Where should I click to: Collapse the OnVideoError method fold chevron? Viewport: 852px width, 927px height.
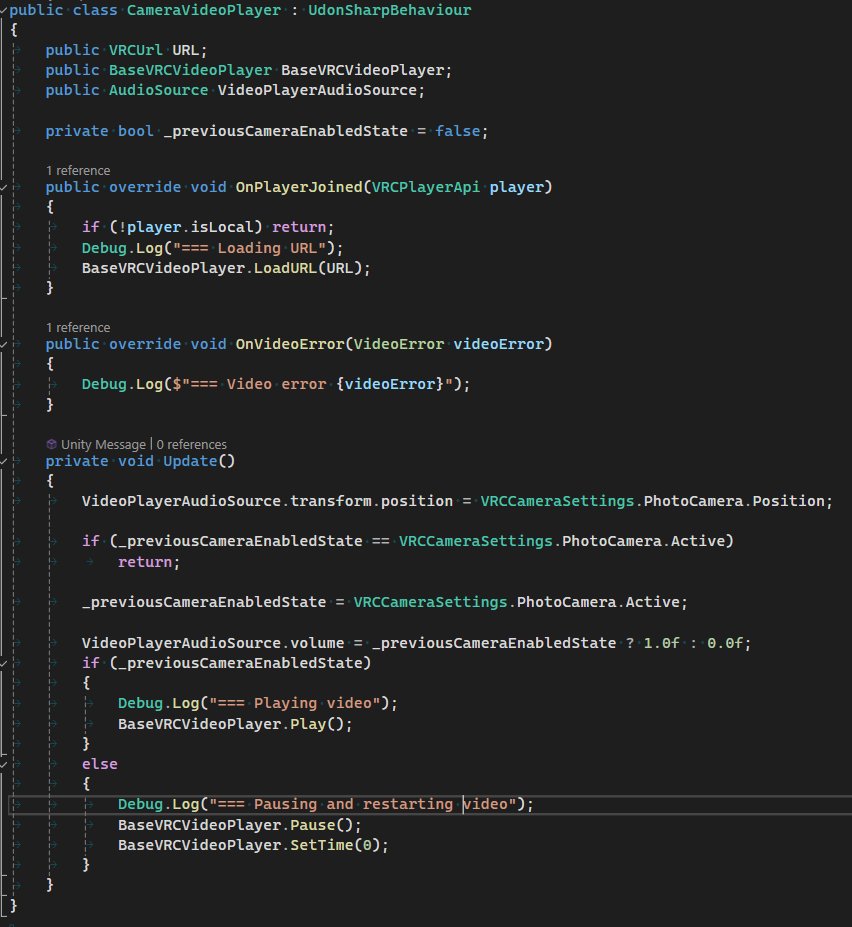coord(4,344)
